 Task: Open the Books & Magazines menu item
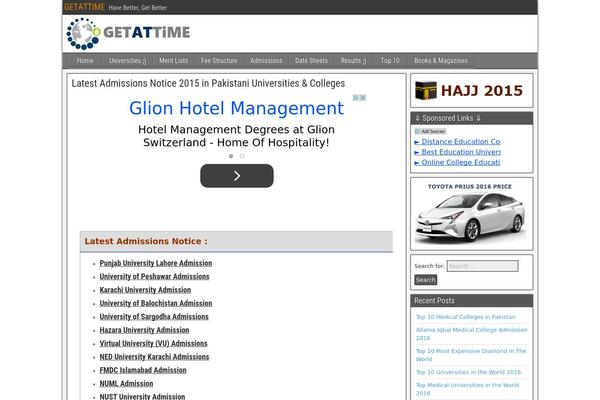tap(441, 61)
